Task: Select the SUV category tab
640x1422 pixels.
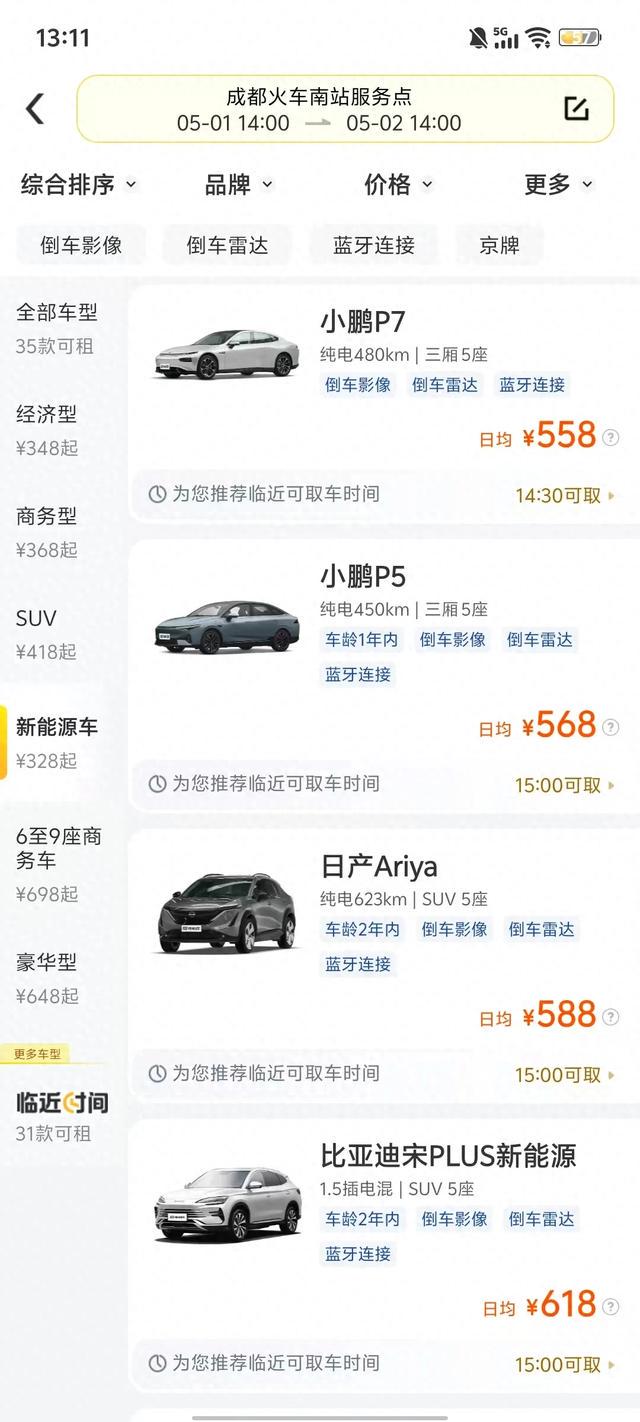Action: [46, 634]
